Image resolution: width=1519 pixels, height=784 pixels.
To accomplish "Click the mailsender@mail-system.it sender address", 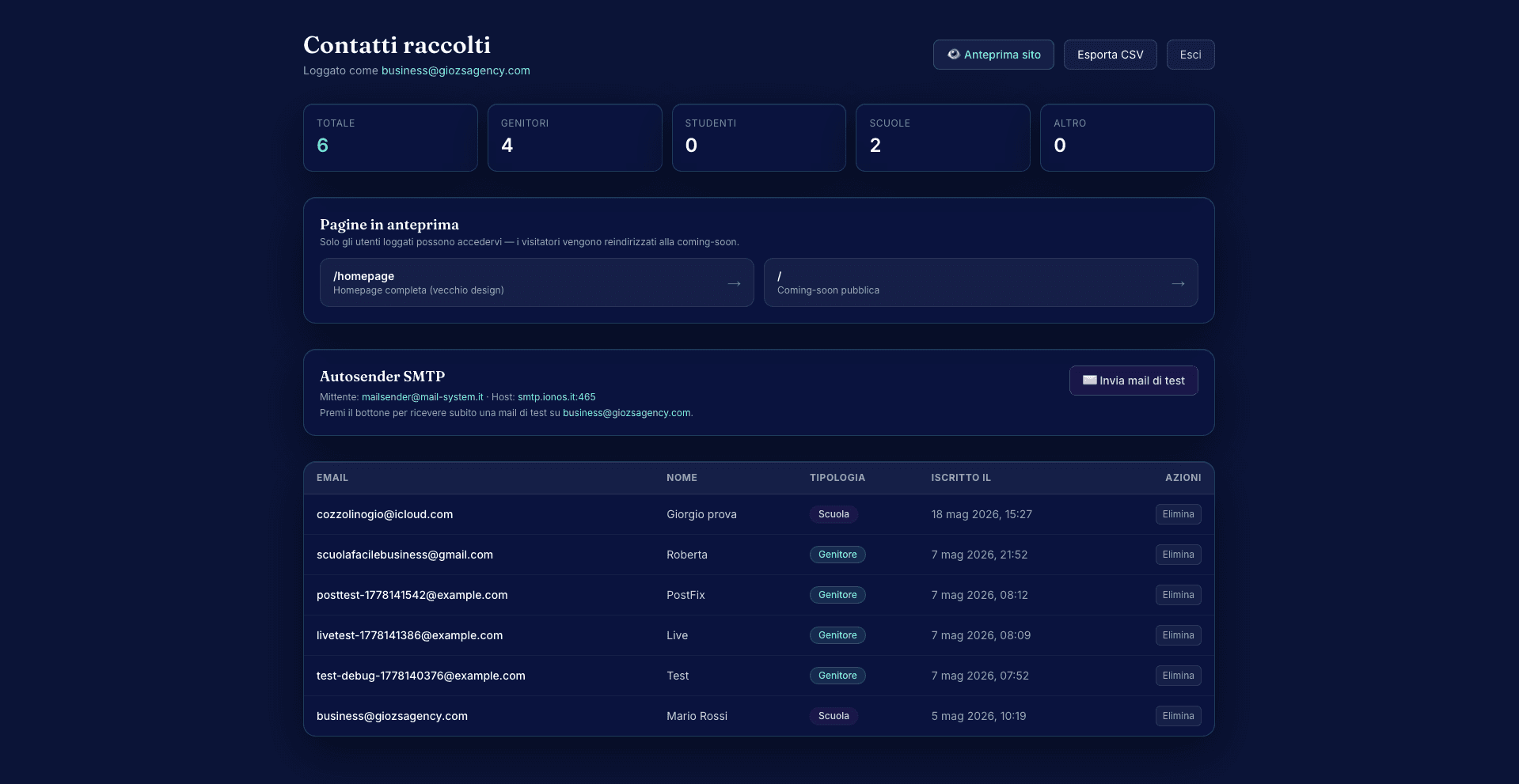I will click(x=422, y=397).
